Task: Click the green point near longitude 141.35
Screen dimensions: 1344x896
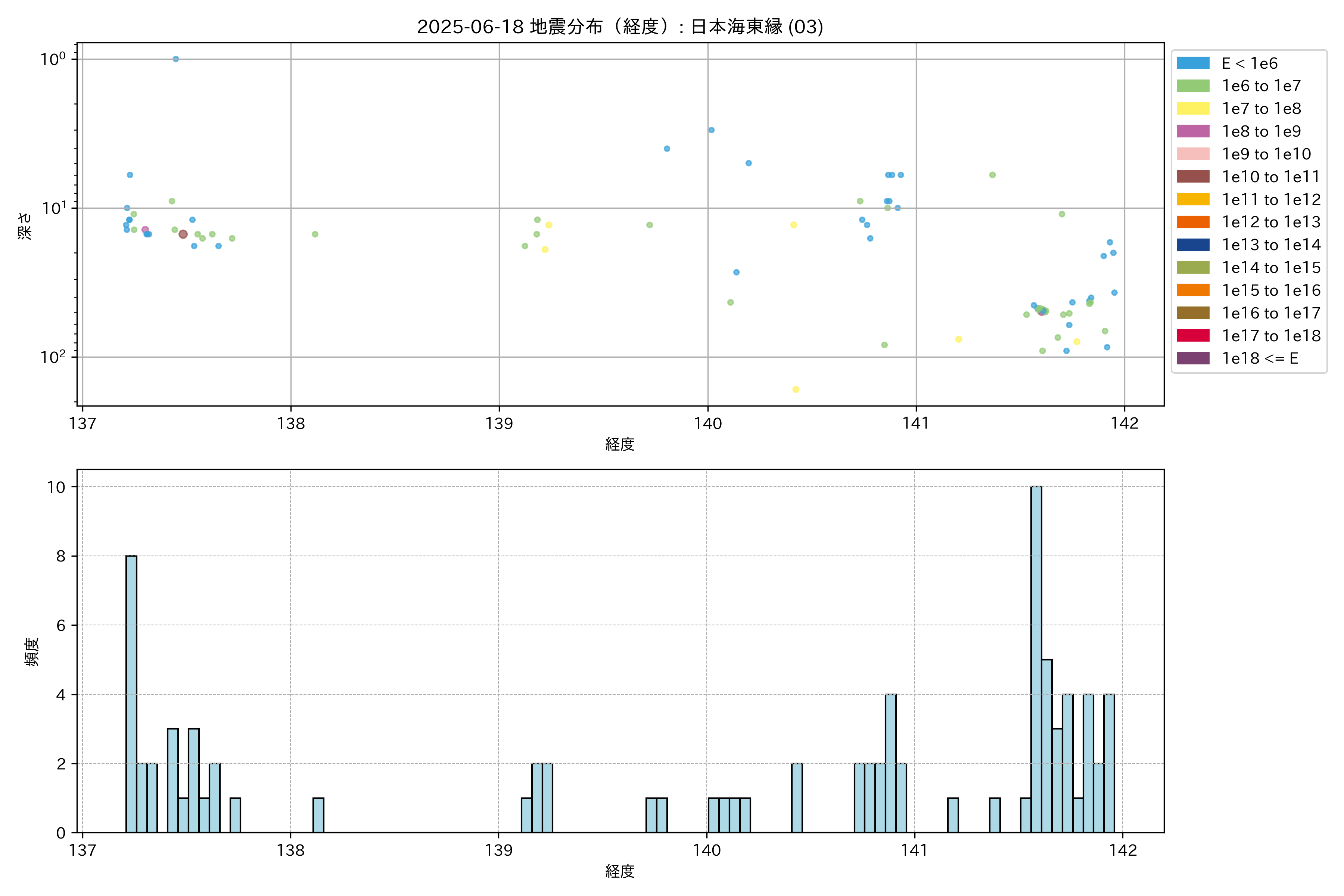Action: [993, 175]
